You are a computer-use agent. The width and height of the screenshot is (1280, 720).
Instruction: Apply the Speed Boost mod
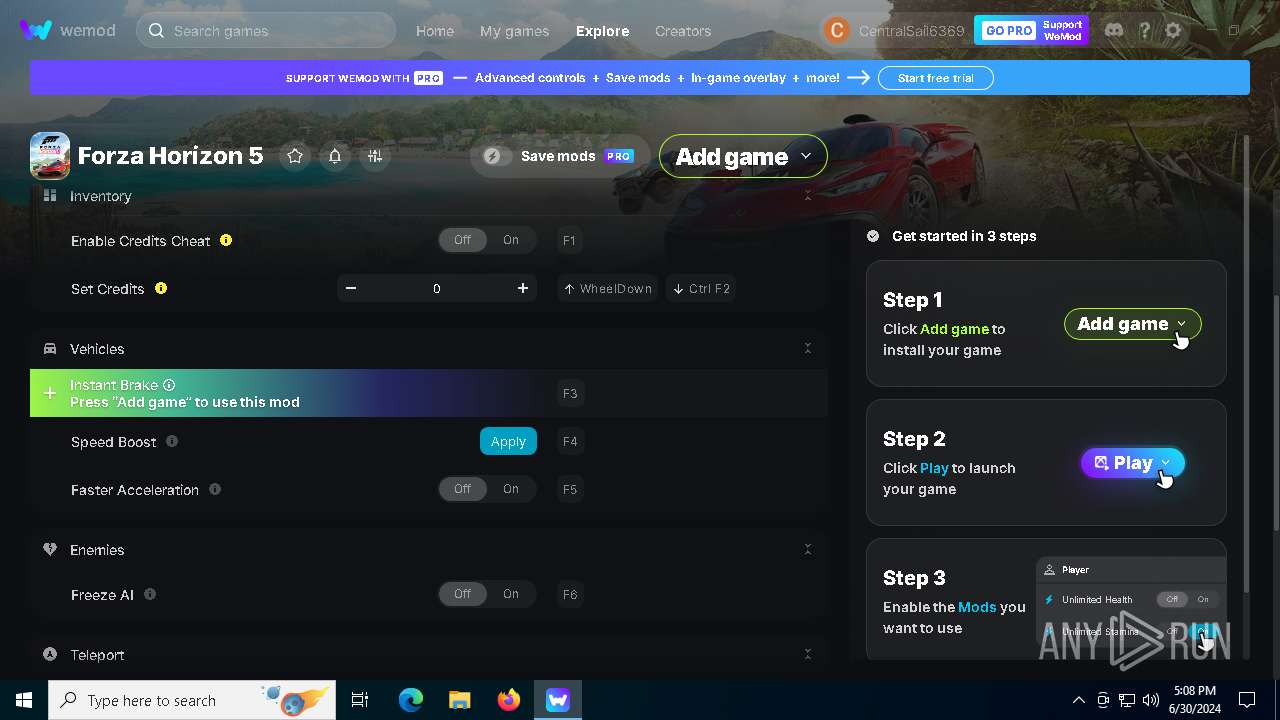pos(508,441)
